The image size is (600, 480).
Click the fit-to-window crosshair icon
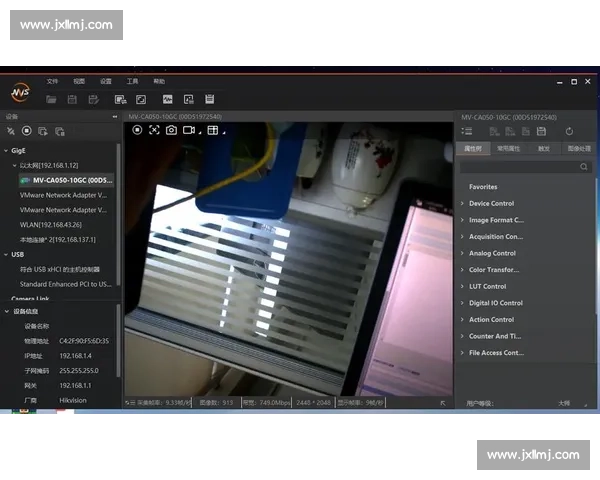coord(154,130)
